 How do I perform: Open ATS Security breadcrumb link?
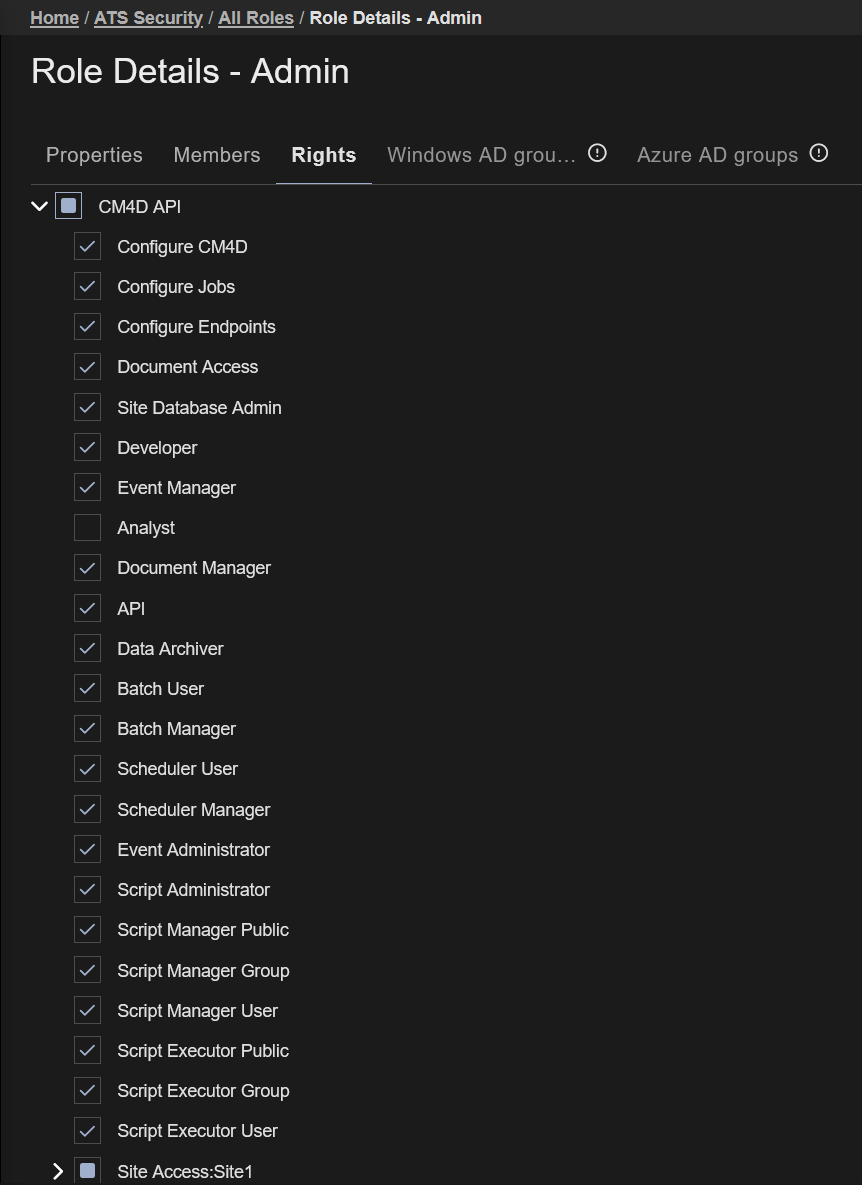(x=148, y=18)
